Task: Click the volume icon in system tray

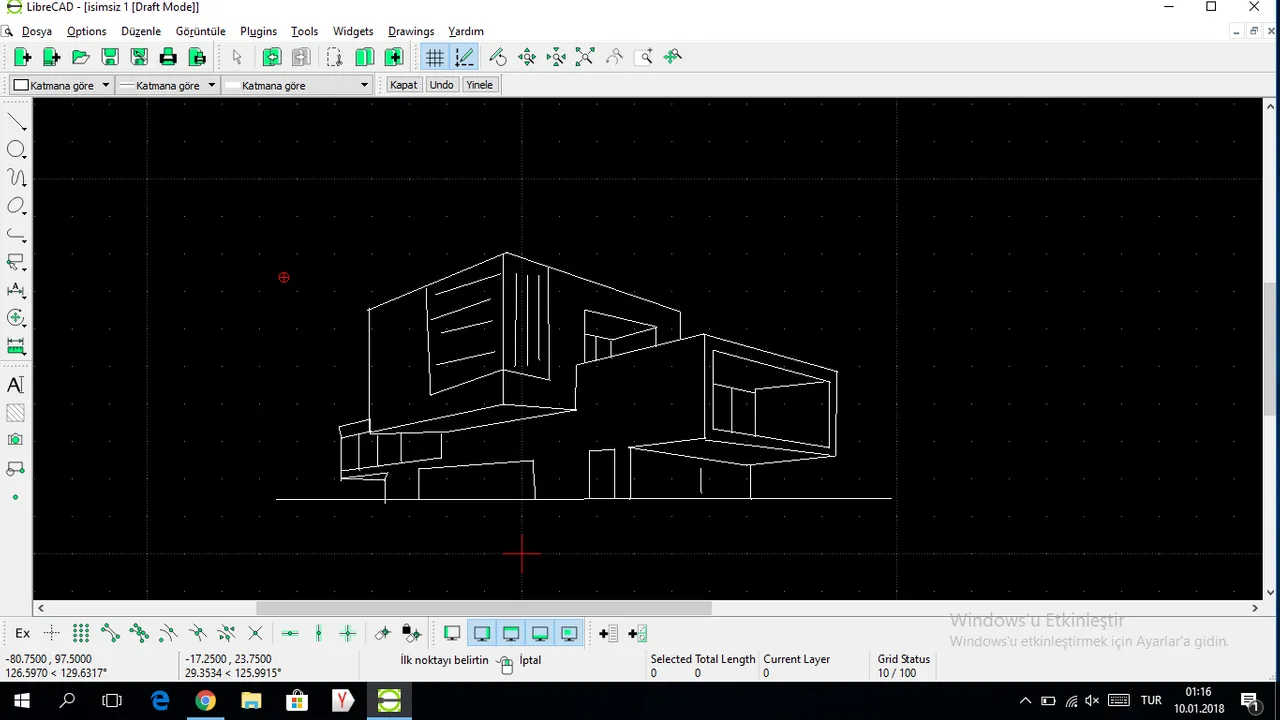Action: coord(1092,701)
